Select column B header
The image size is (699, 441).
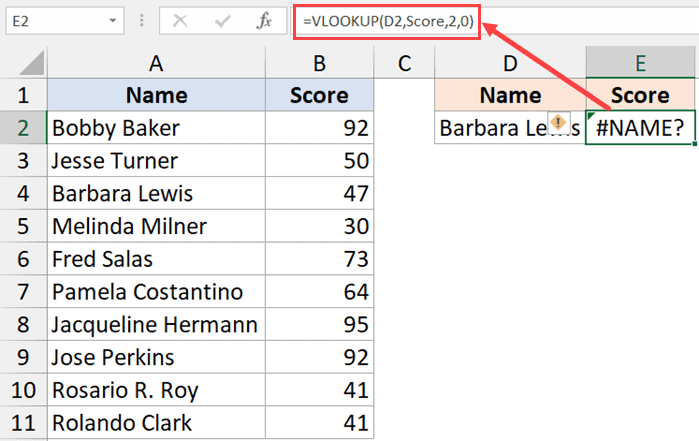pyautogui.click(x=319, y=63)
